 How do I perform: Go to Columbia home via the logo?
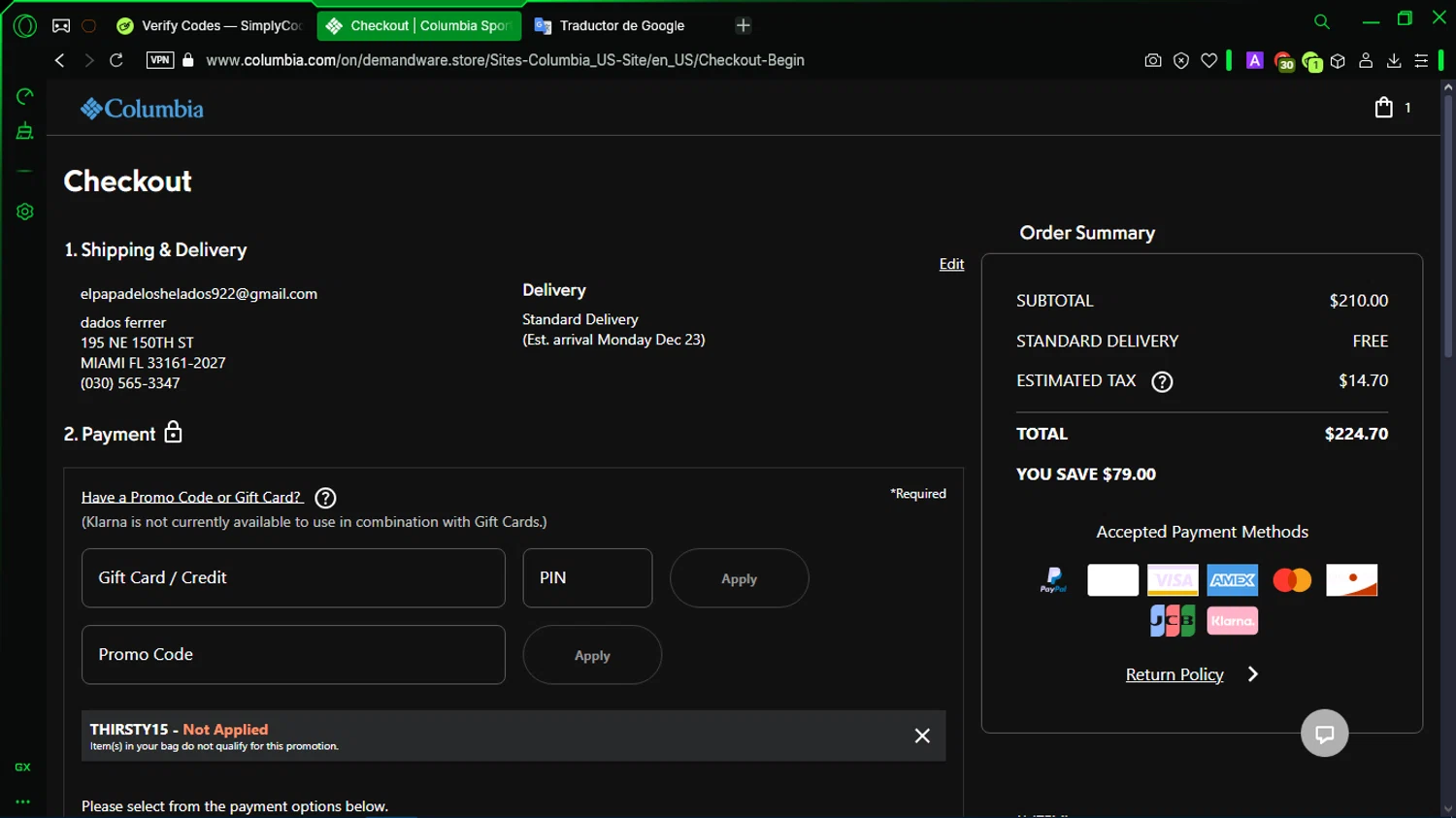click(142, 109)
